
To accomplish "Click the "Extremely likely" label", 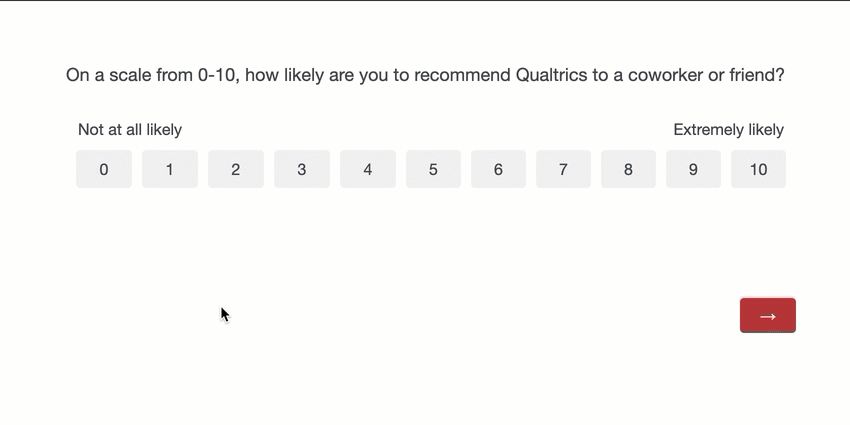I will [728, 130].
